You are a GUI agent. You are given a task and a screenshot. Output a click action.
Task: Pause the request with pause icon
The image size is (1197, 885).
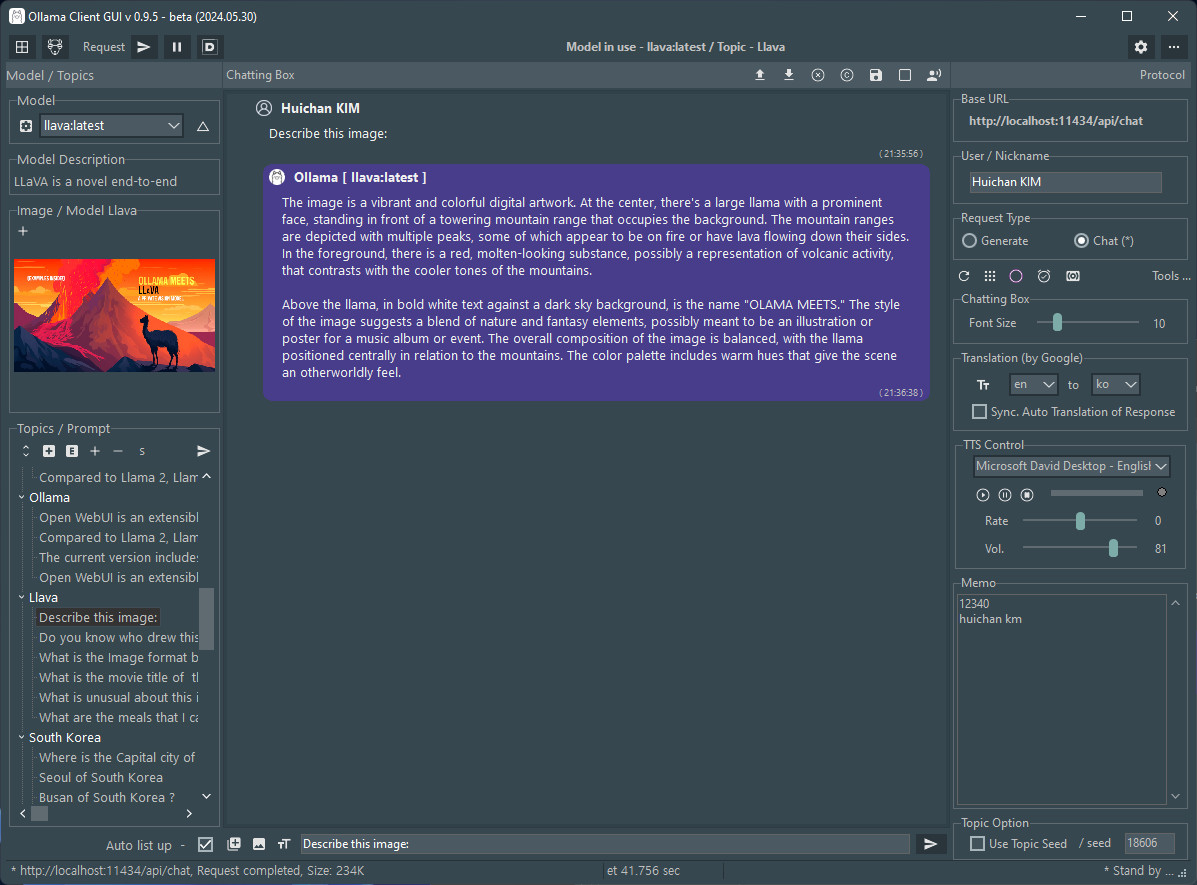176,47
